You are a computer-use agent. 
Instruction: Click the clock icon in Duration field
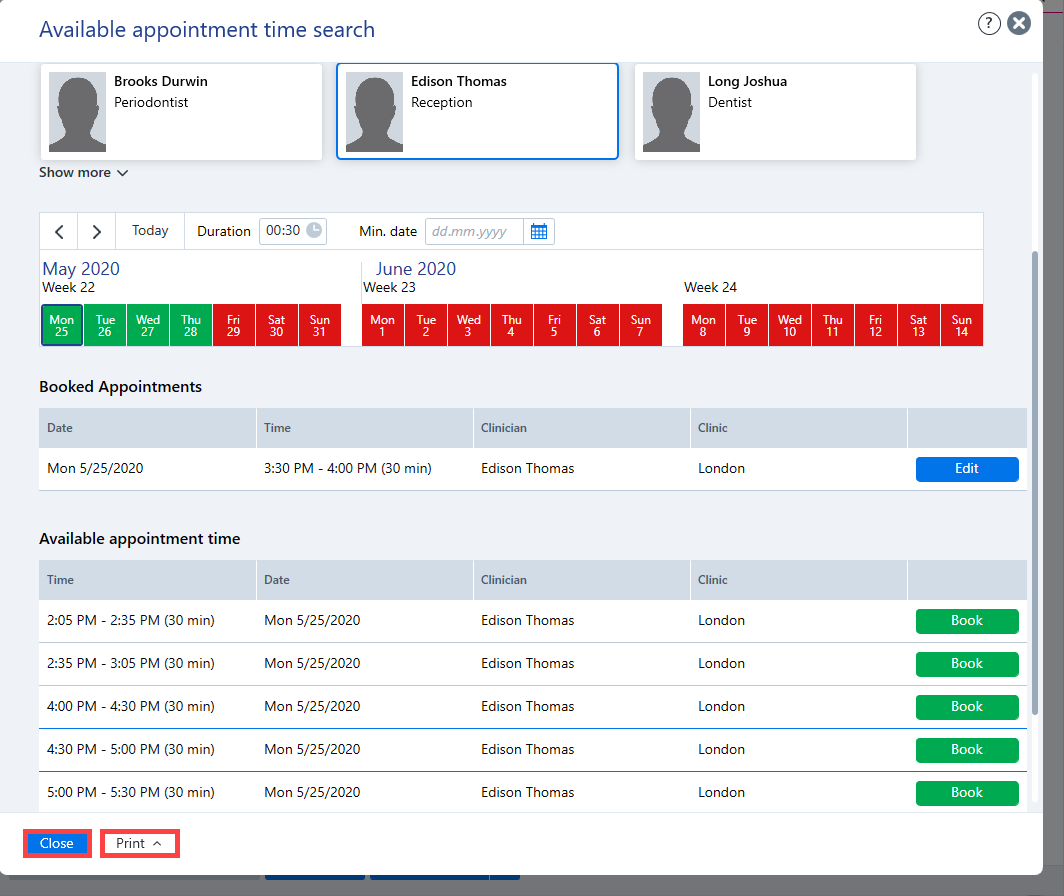[x=314, y=230]
